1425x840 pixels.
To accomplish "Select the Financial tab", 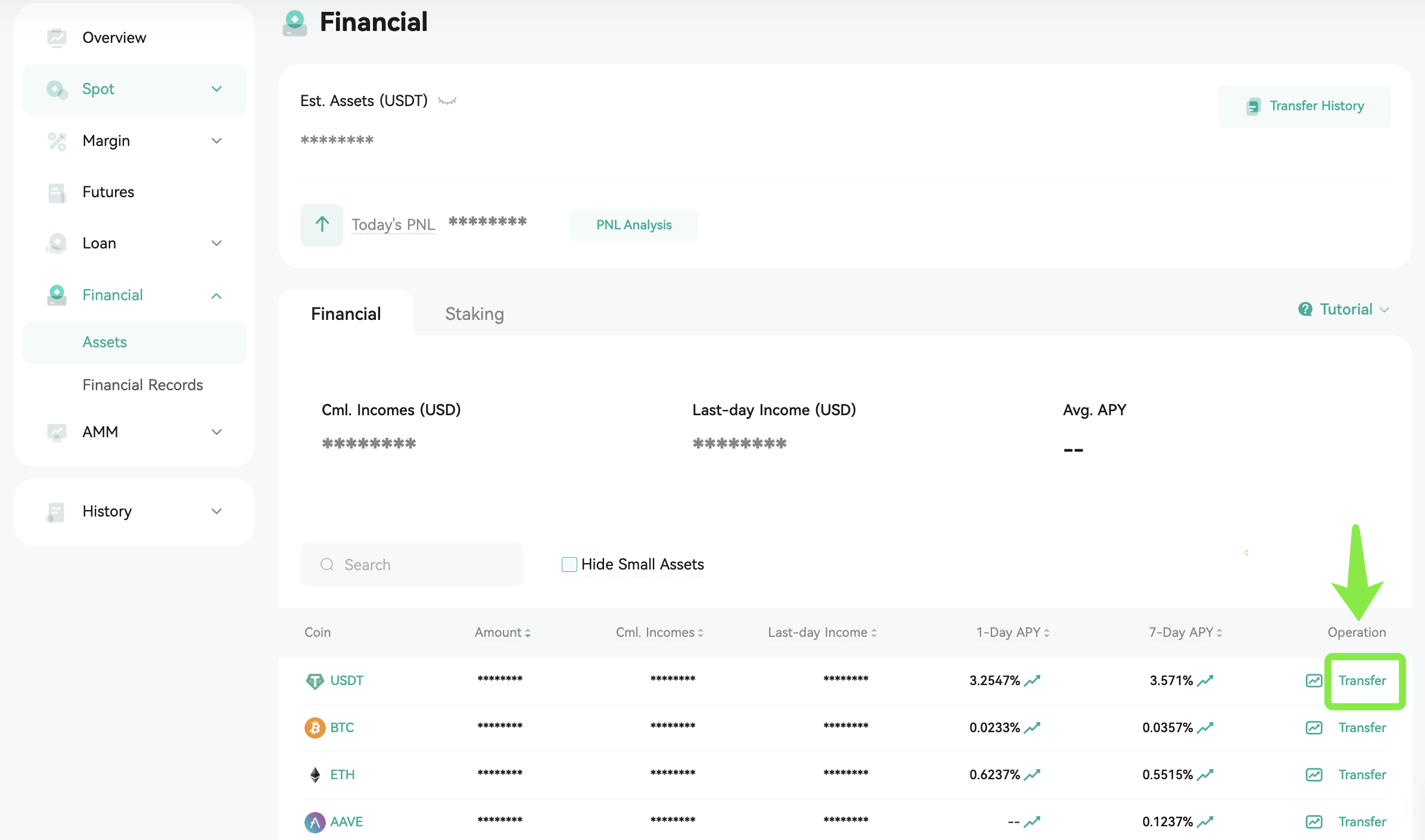I will click(x=346, y=314).
